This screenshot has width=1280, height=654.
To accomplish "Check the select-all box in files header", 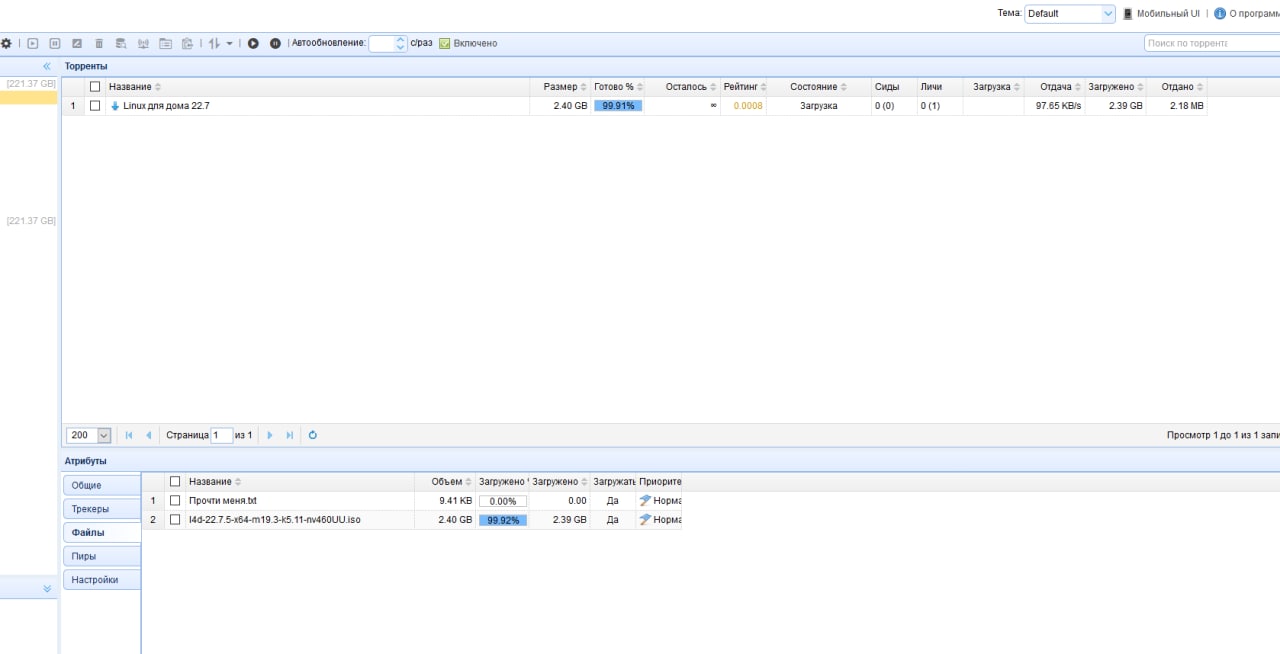I will (175, 481).
